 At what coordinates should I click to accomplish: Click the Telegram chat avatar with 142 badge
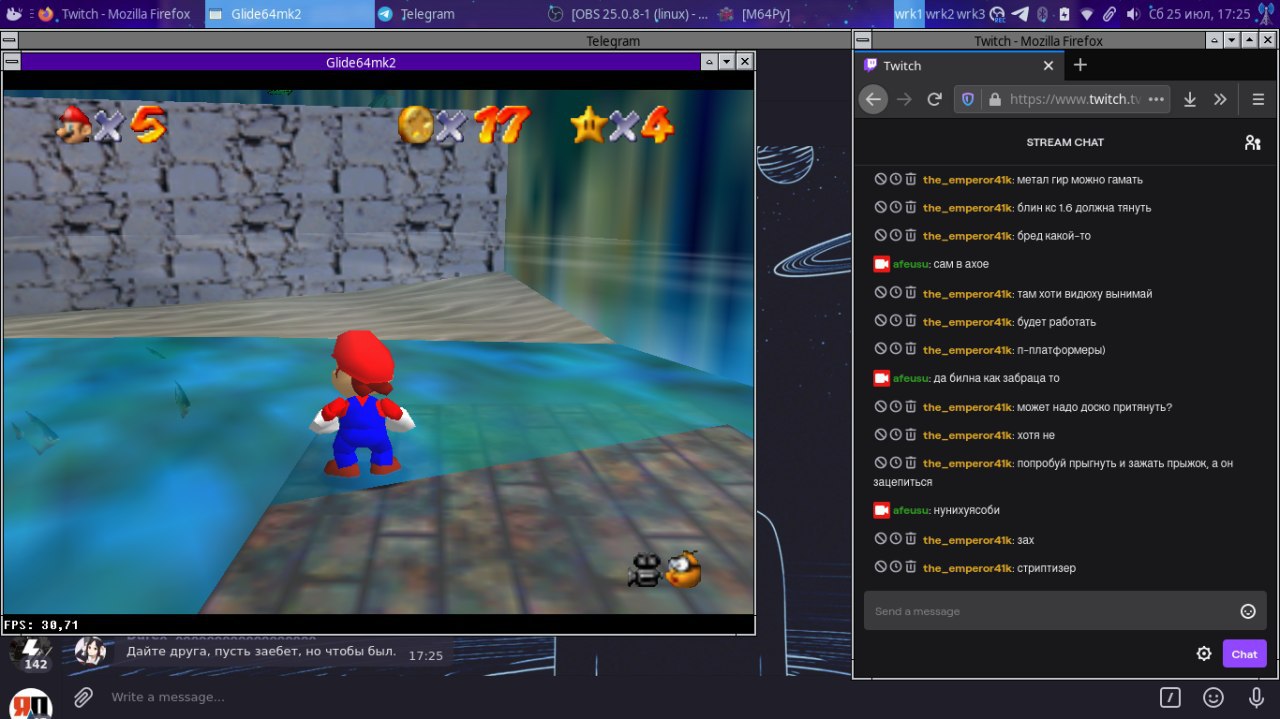33,653
